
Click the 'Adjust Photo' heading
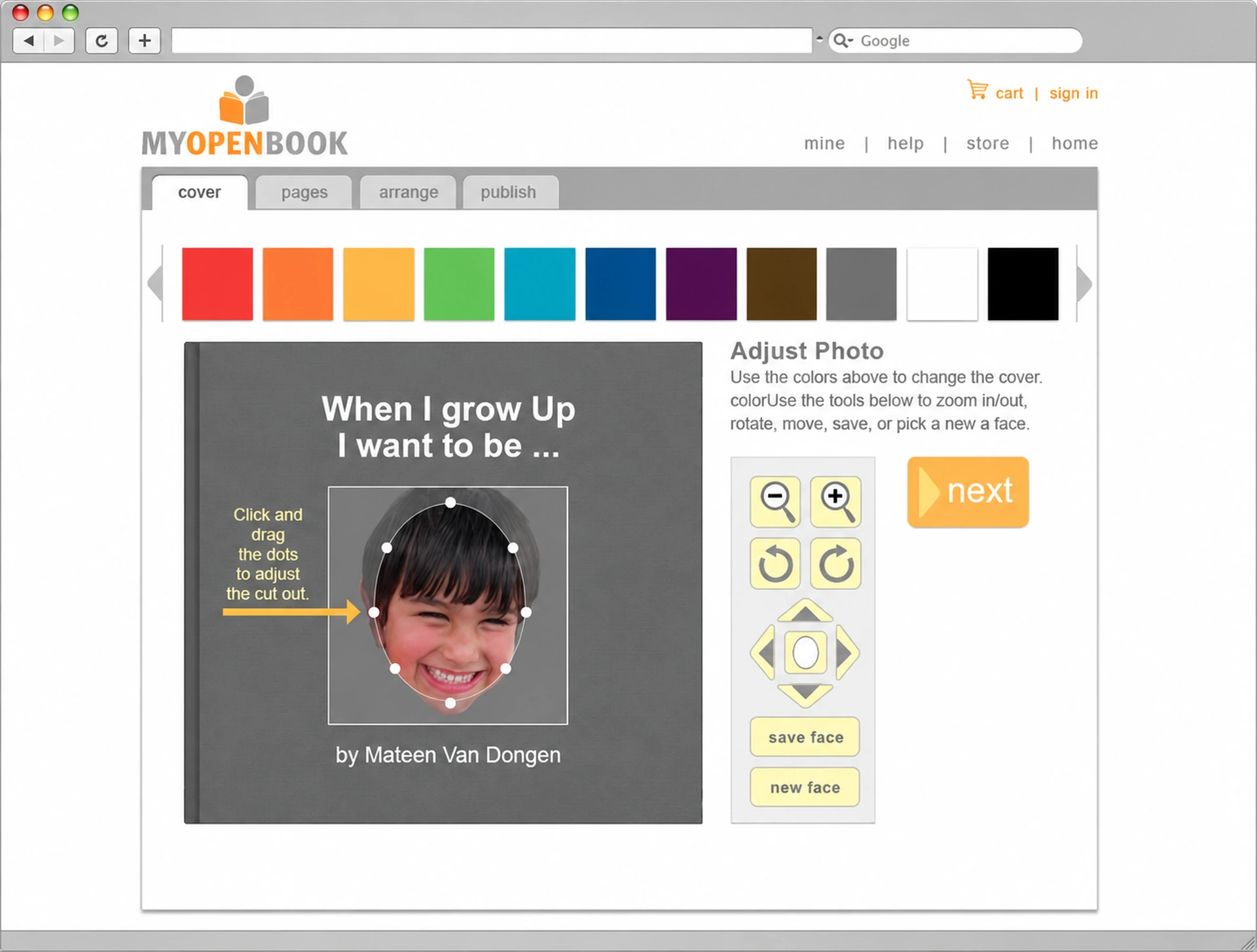(x=807, y=351)
